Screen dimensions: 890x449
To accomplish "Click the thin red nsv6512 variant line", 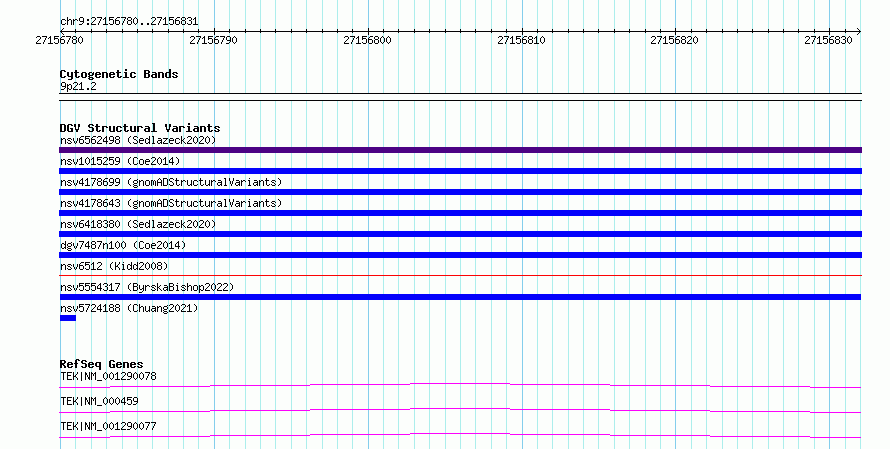I will tap(460, 276).
